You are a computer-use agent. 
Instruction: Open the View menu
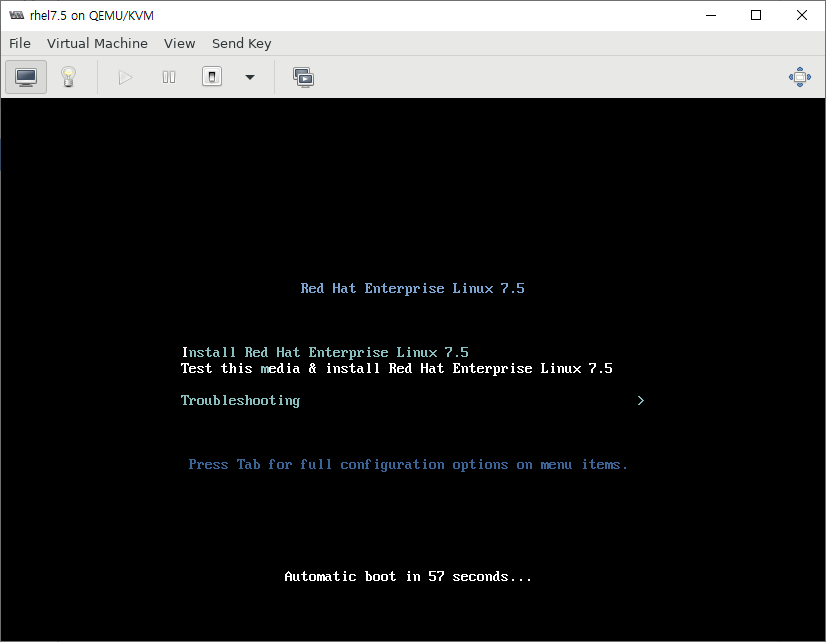coord(180,44)
